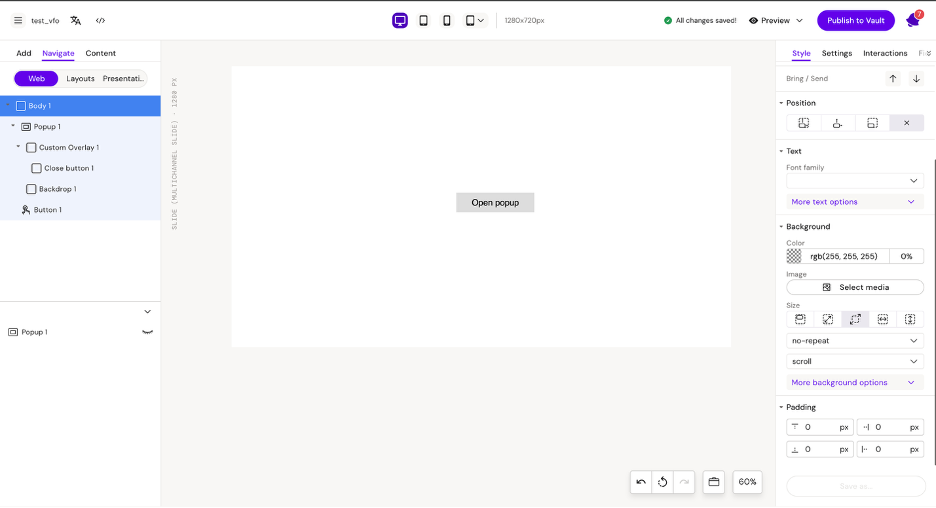Switch to tablet device view
Image resolution: width=936 pixels, height=508 pixels.
423,20
